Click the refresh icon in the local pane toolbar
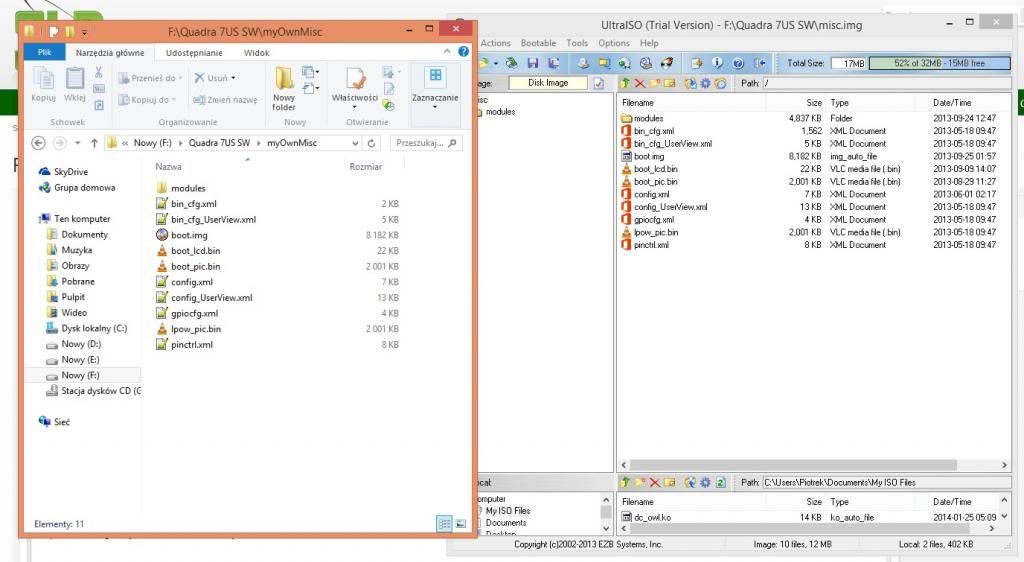1024x562 pixels. (x=720, y=482)
